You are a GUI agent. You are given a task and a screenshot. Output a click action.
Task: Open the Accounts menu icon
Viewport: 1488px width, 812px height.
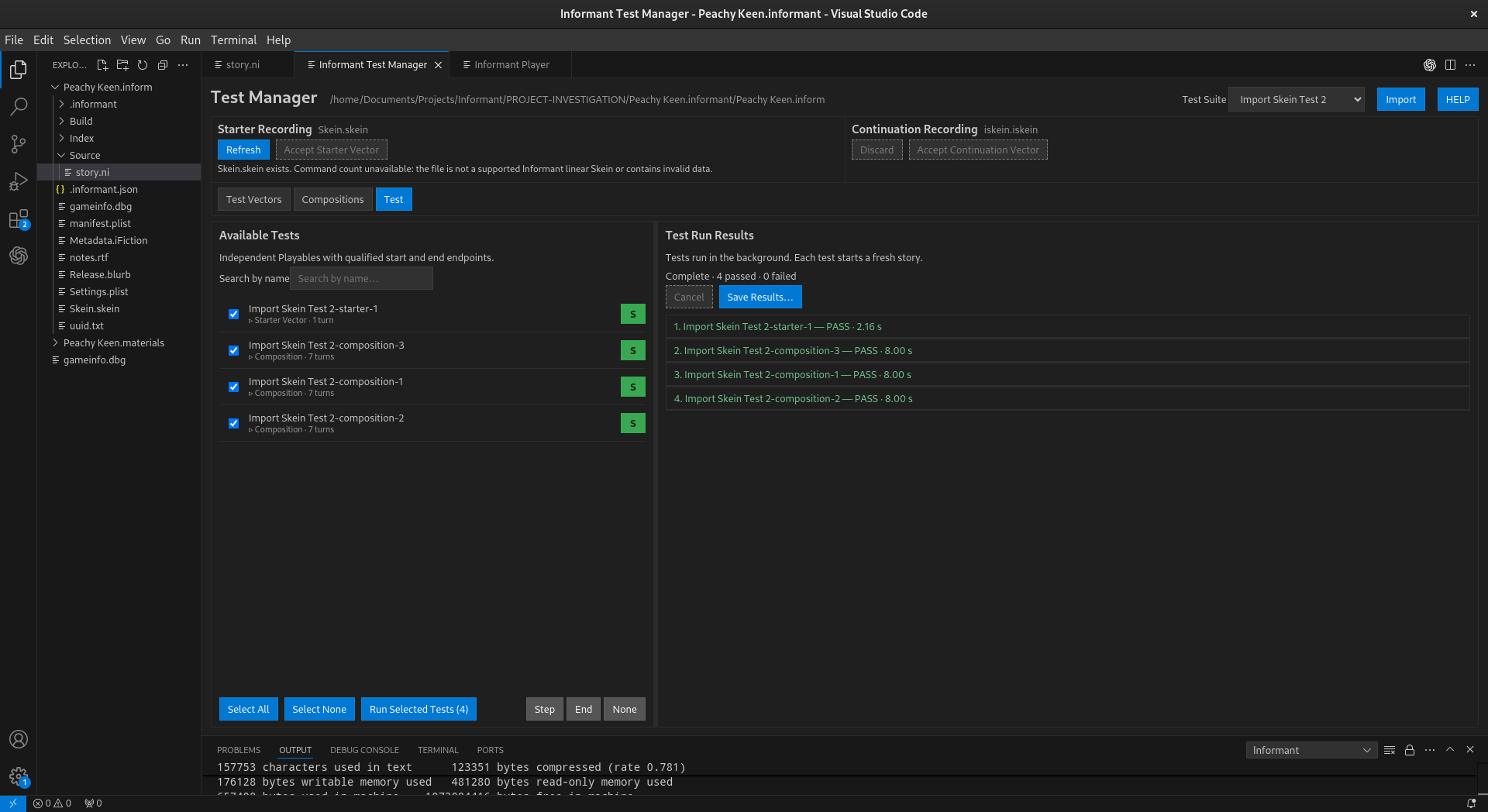tap(19, 739)
